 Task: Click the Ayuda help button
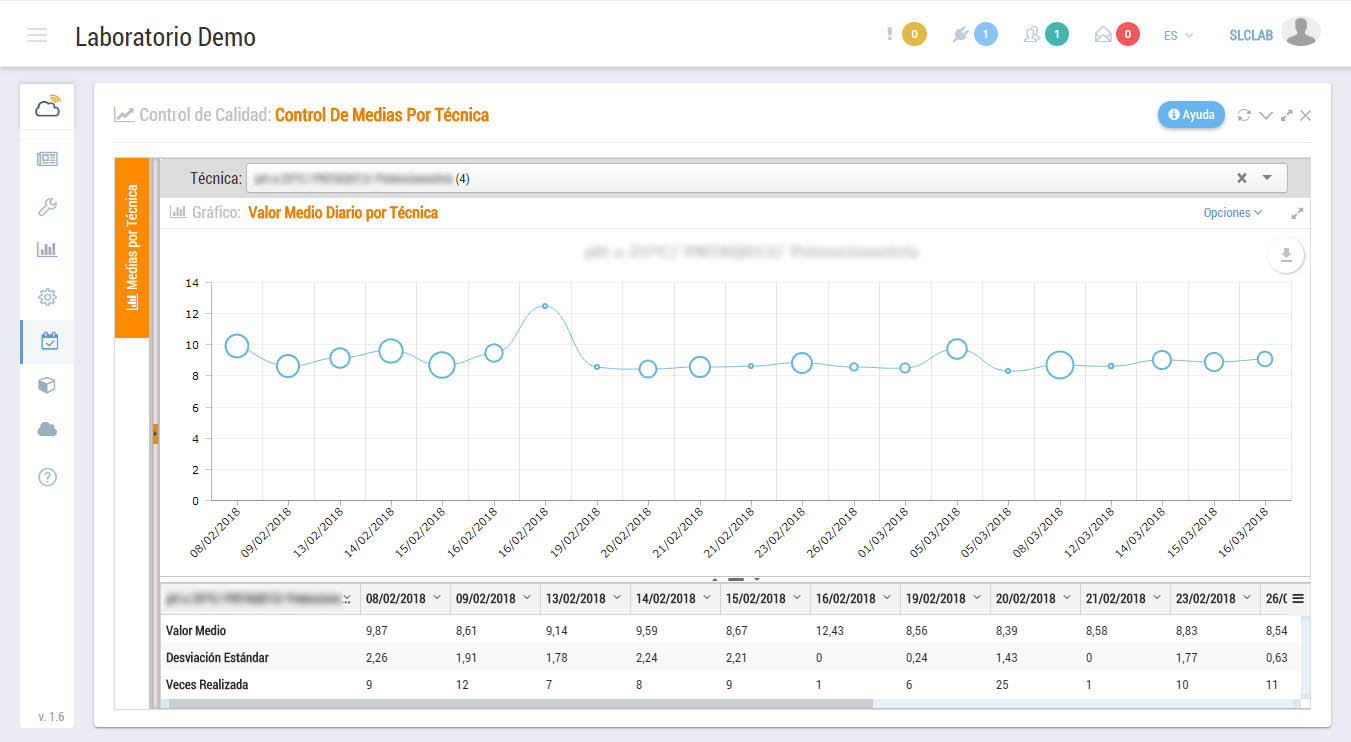pyautogui.click(x=1191, y=115)
